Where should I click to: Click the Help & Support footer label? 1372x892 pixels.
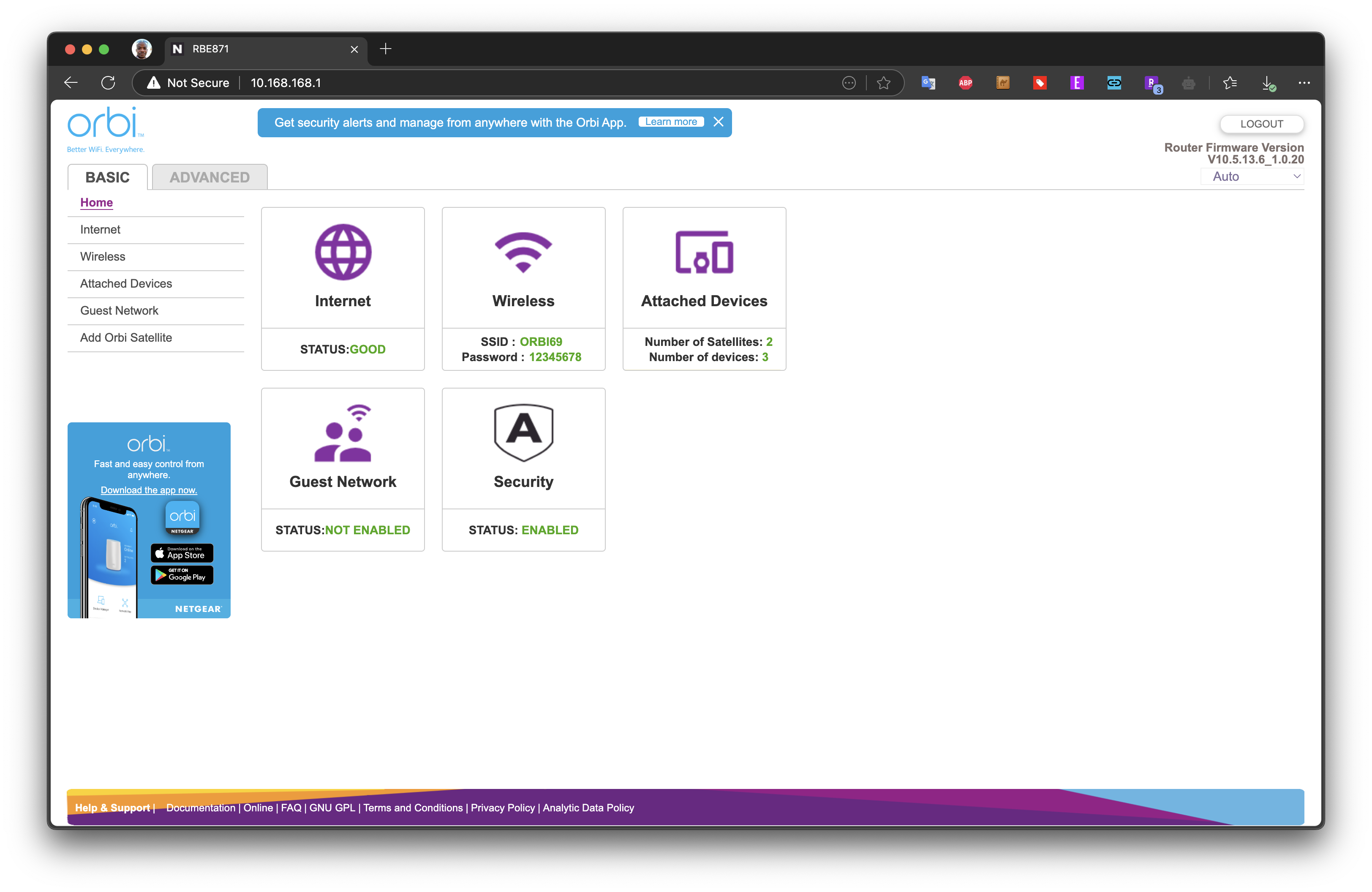coord(112,808)
